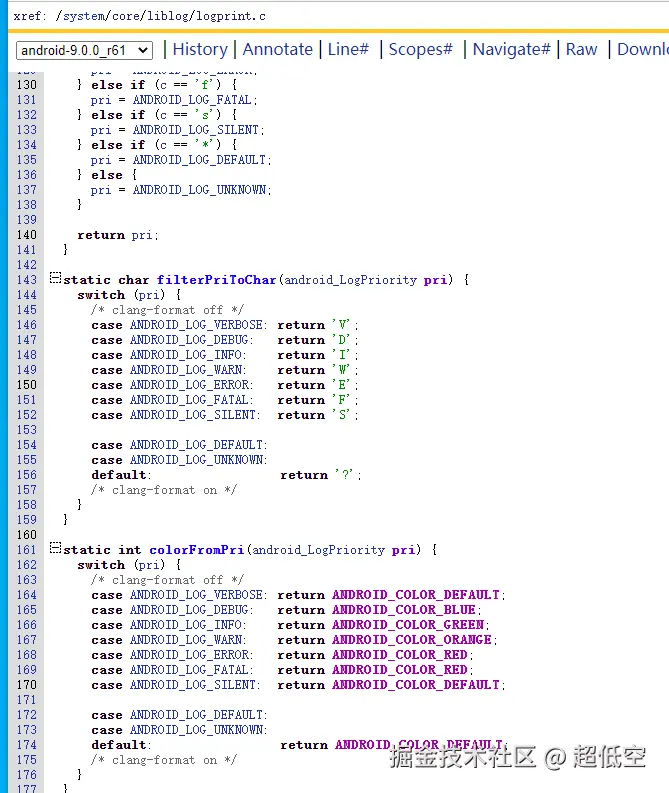The height and width of the screenshot is (793, 669).
Task: Click the filterPriToChar function name
Action: (x=216, y=280)
